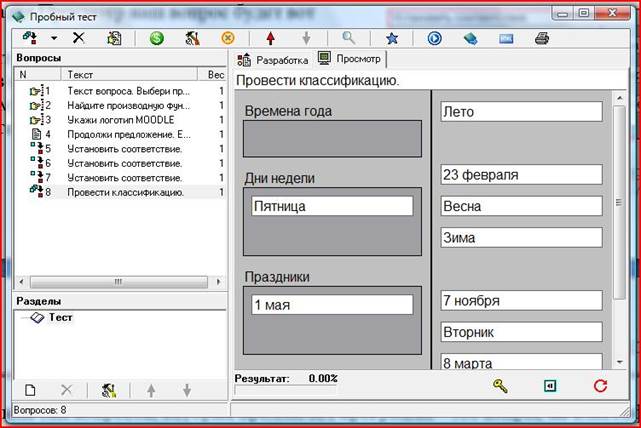Click questions list left scroll arrow
641x428 pixels.
(x=22, y=282)
